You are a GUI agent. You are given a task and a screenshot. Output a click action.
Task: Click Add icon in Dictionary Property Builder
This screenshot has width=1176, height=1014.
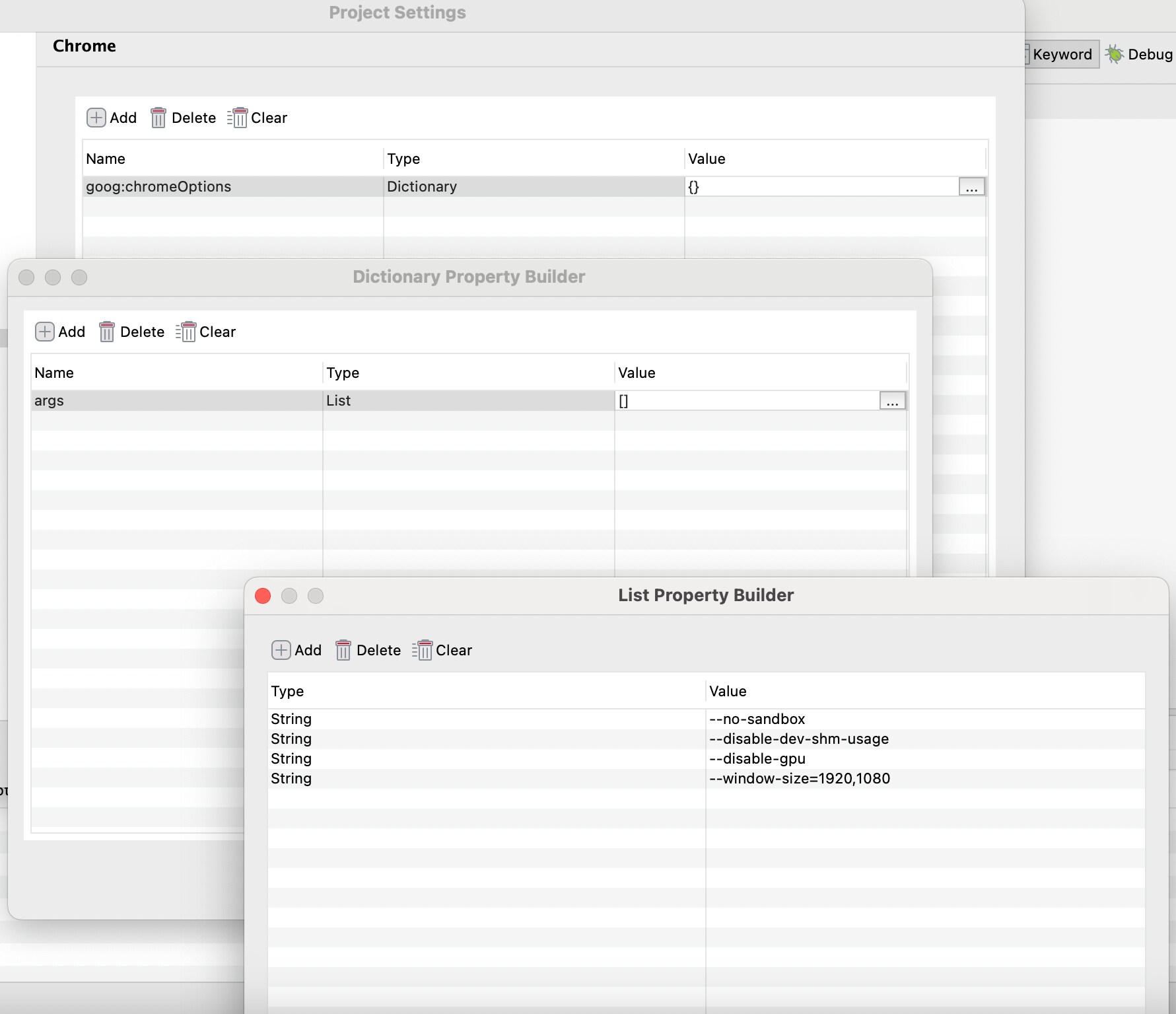[x=45, y=332]
